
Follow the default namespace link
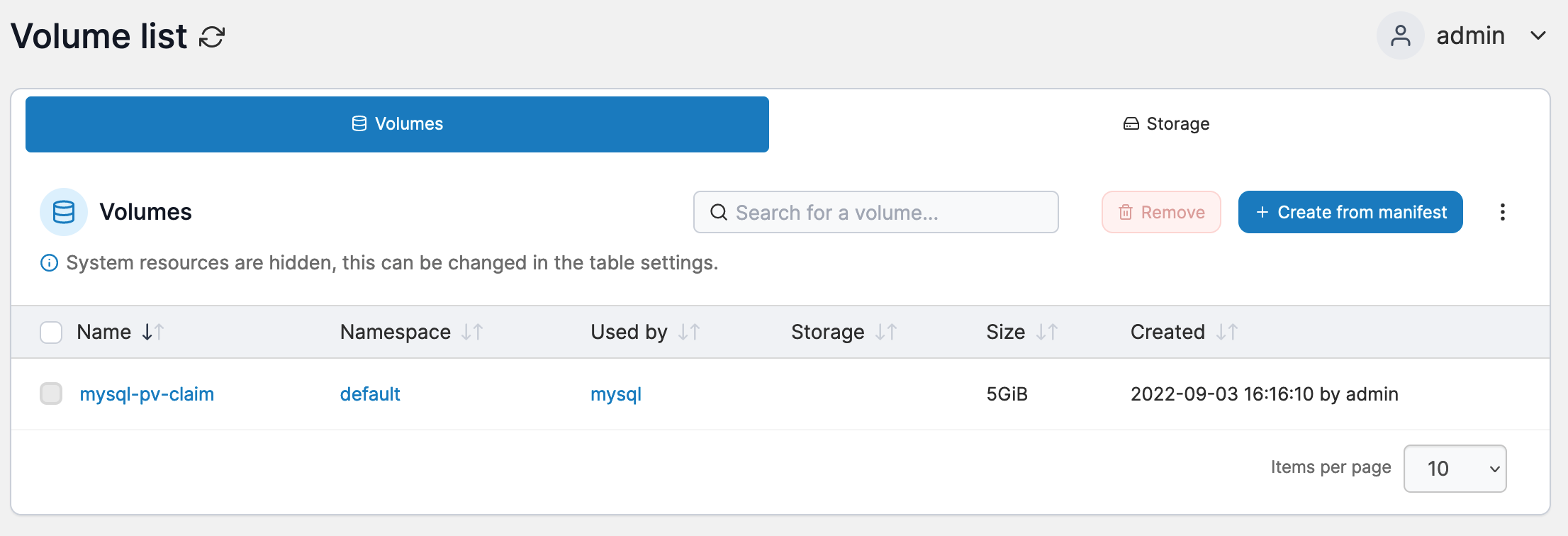point(370,394)
